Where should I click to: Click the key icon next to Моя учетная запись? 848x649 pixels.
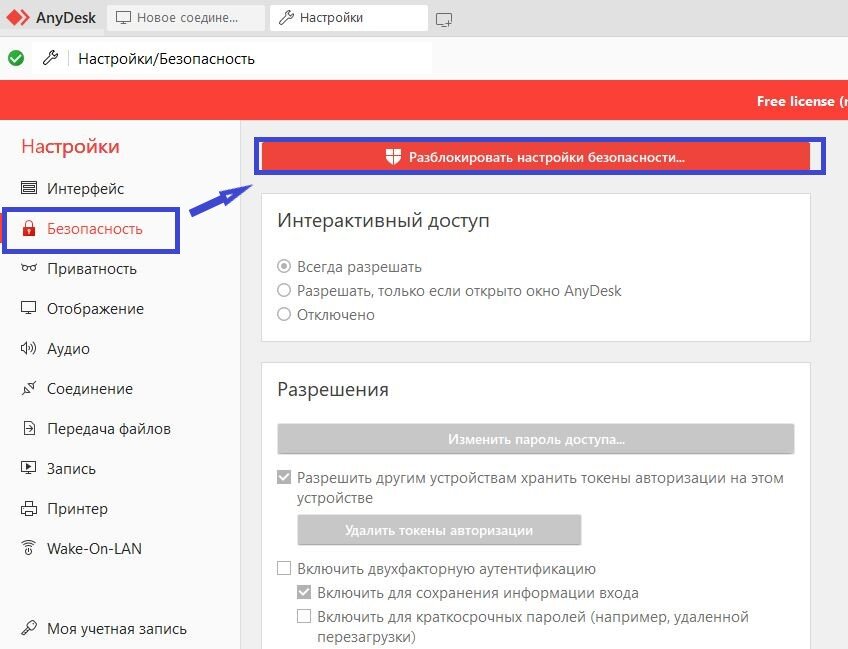pyautogui.click(x=29, y=628)
